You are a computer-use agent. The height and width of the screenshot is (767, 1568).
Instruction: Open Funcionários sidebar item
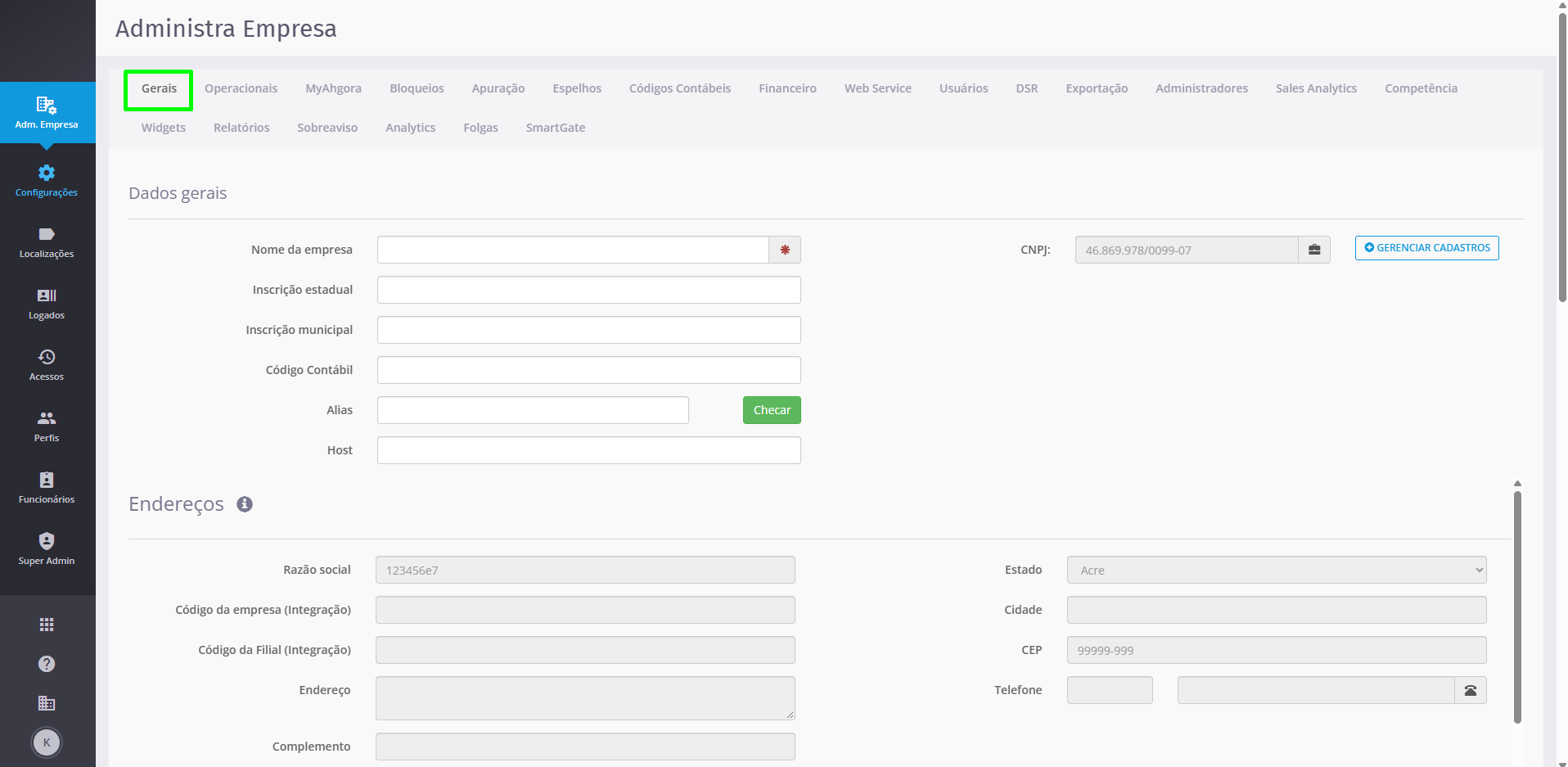tap(47, 489)
